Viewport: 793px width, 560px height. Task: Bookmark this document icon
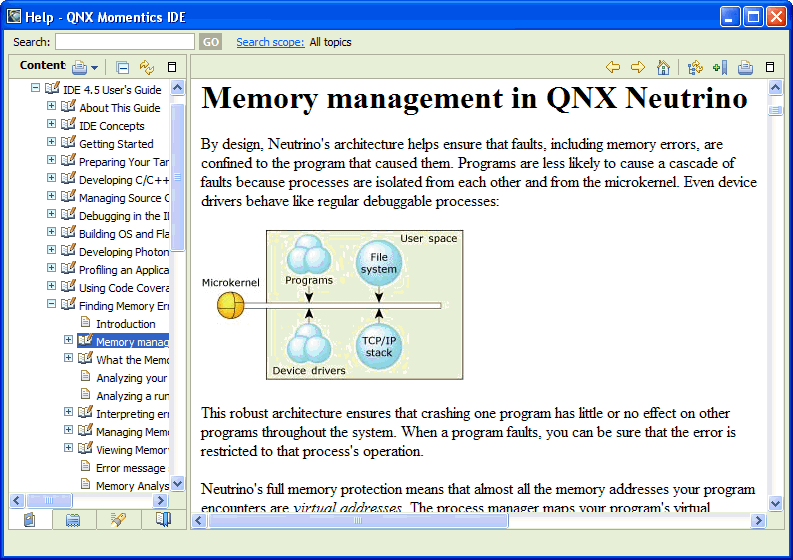coord(719,68)
